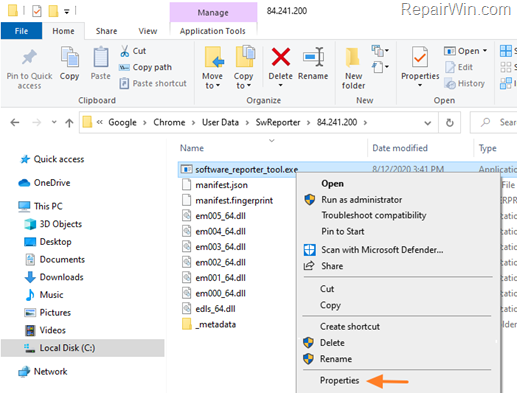517x393 pixels.
Task: Switch to the View tab
Action: click(148, 31)
